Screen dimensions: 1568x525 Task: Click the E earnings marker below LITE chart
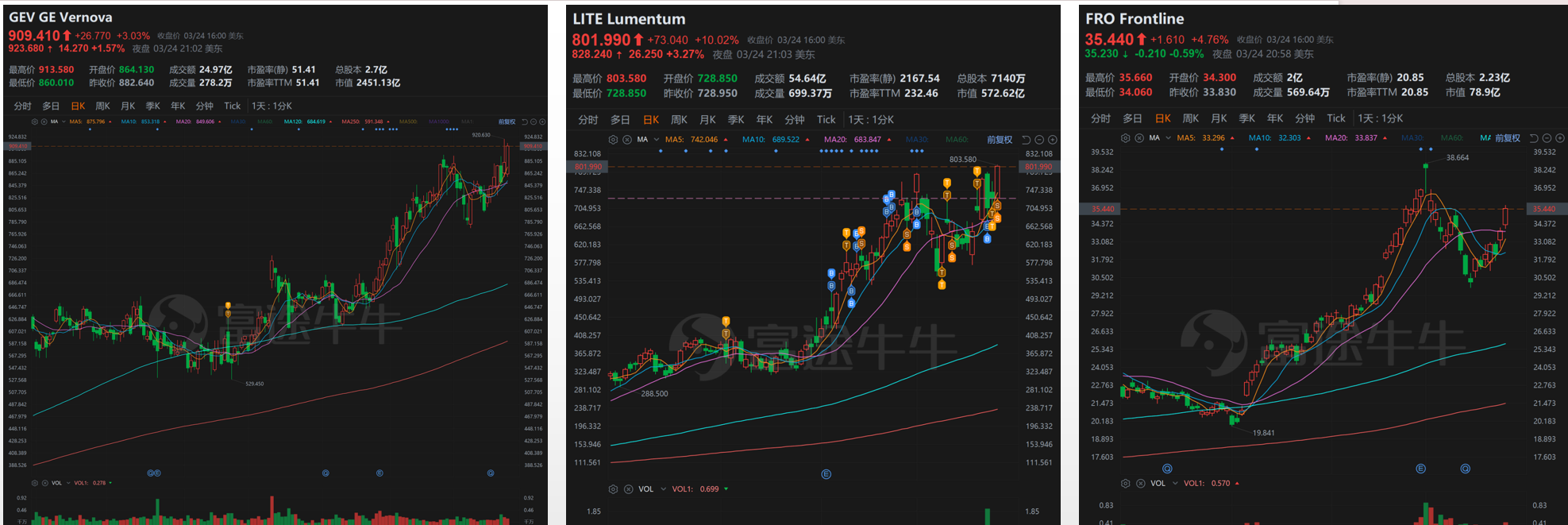pos(826,474)
